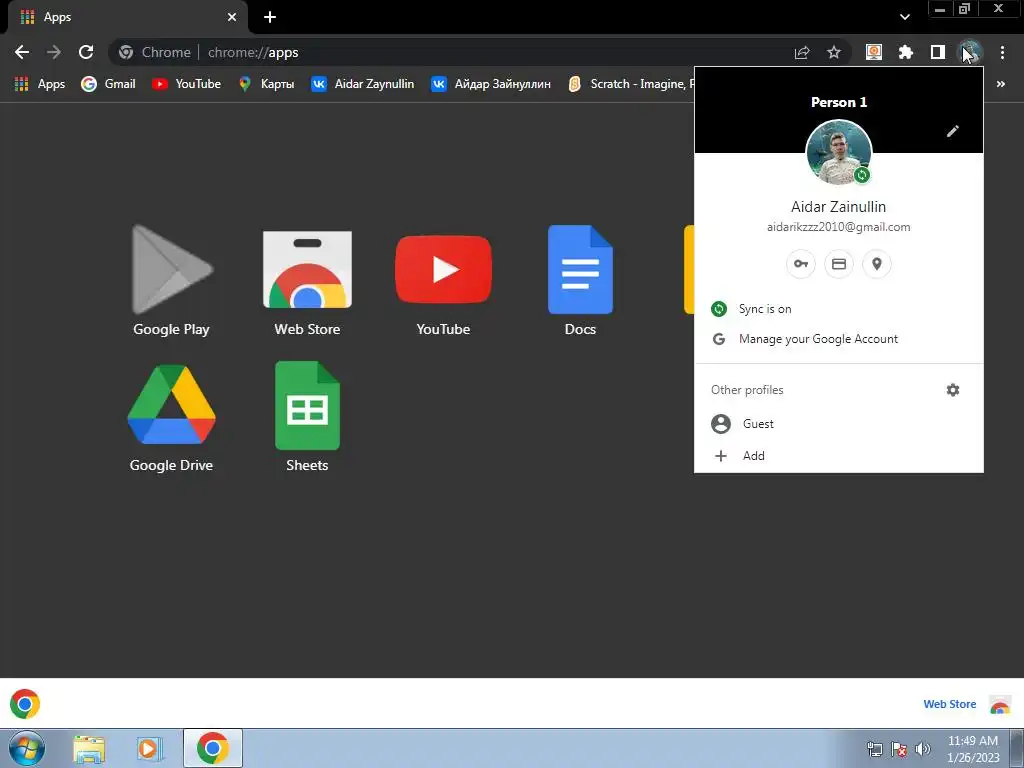
Task: Share this page icon in address bar
Action: [802, 52]
